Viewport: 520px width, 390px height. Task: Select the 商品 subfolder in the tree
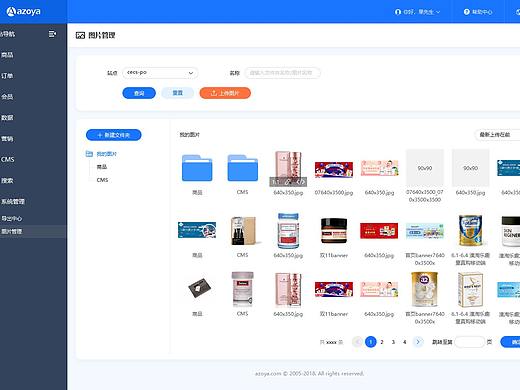pyautogui.click(x=102, y=167)
